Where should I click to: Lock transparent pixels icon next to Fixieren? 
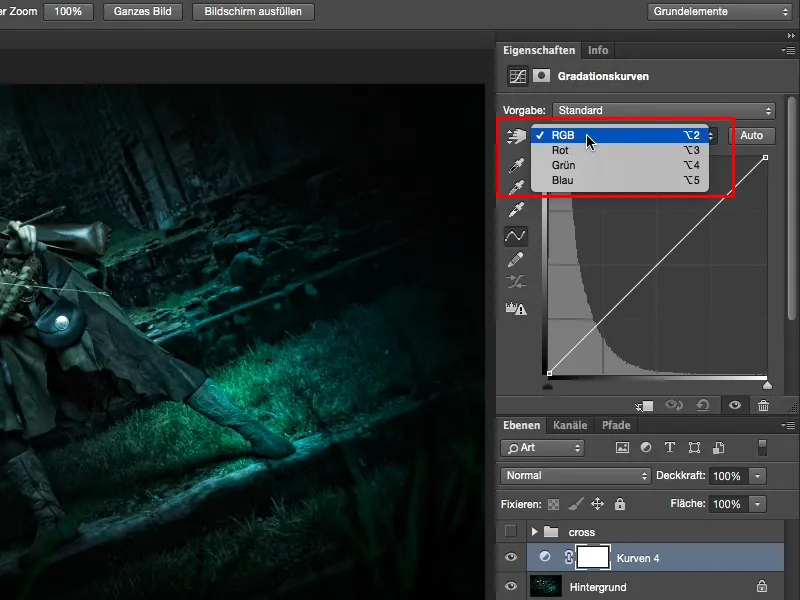click(553, 505)
